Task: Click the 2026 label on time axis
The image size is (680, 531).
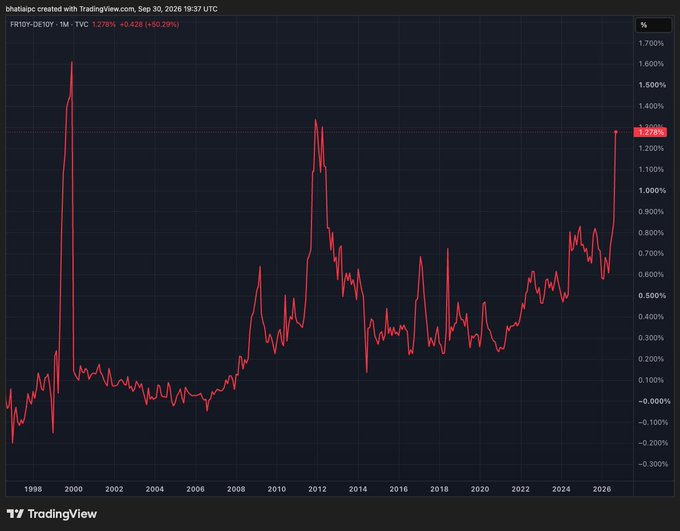Action: 602,489
